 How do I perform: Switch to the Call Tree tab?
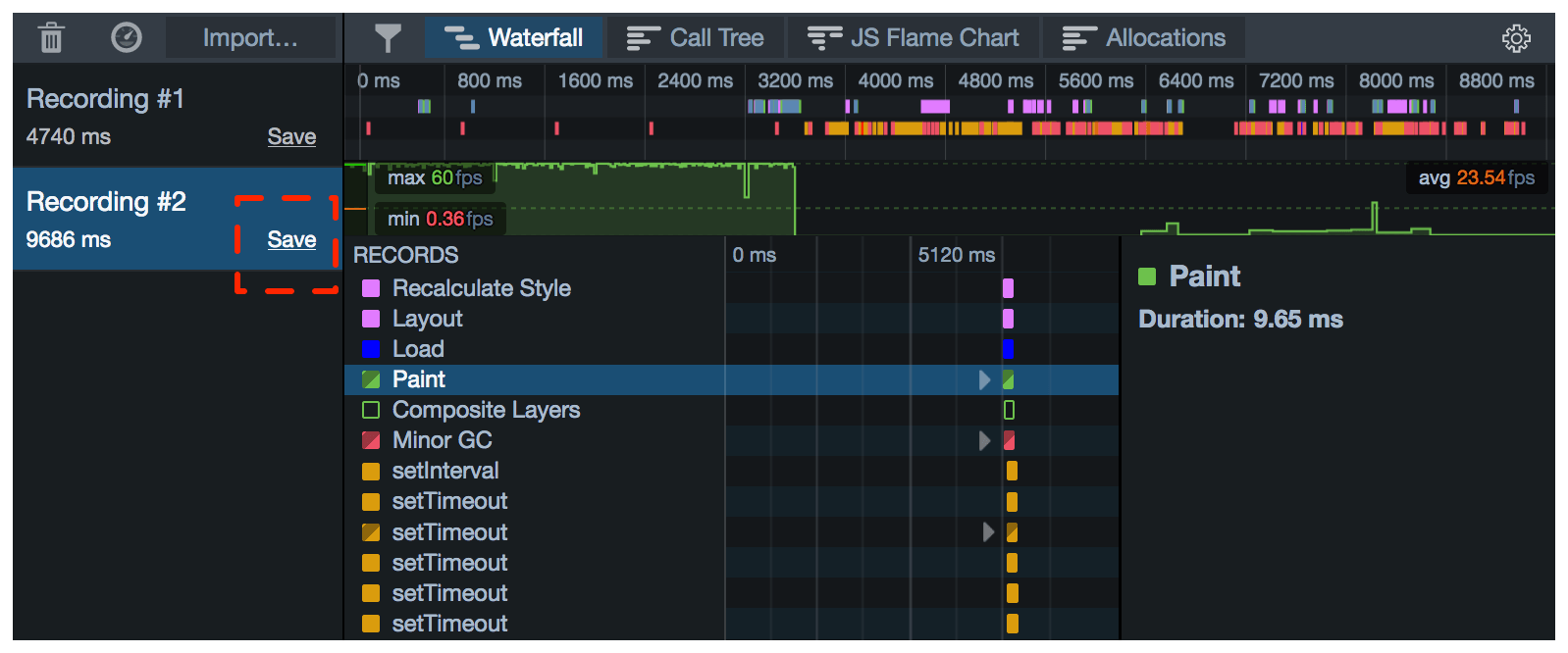(x=696, y=38)
